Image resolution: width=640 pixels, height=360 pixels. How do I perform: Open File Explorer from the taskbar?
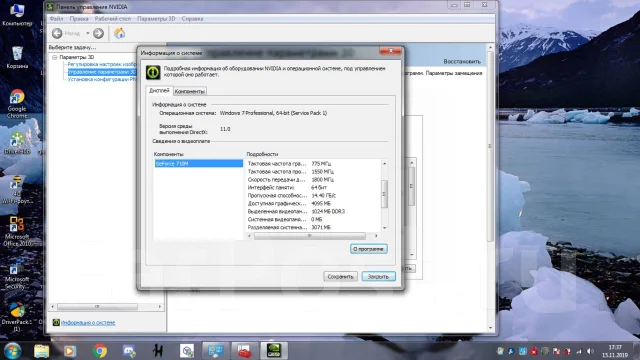(x=41, y=351)
